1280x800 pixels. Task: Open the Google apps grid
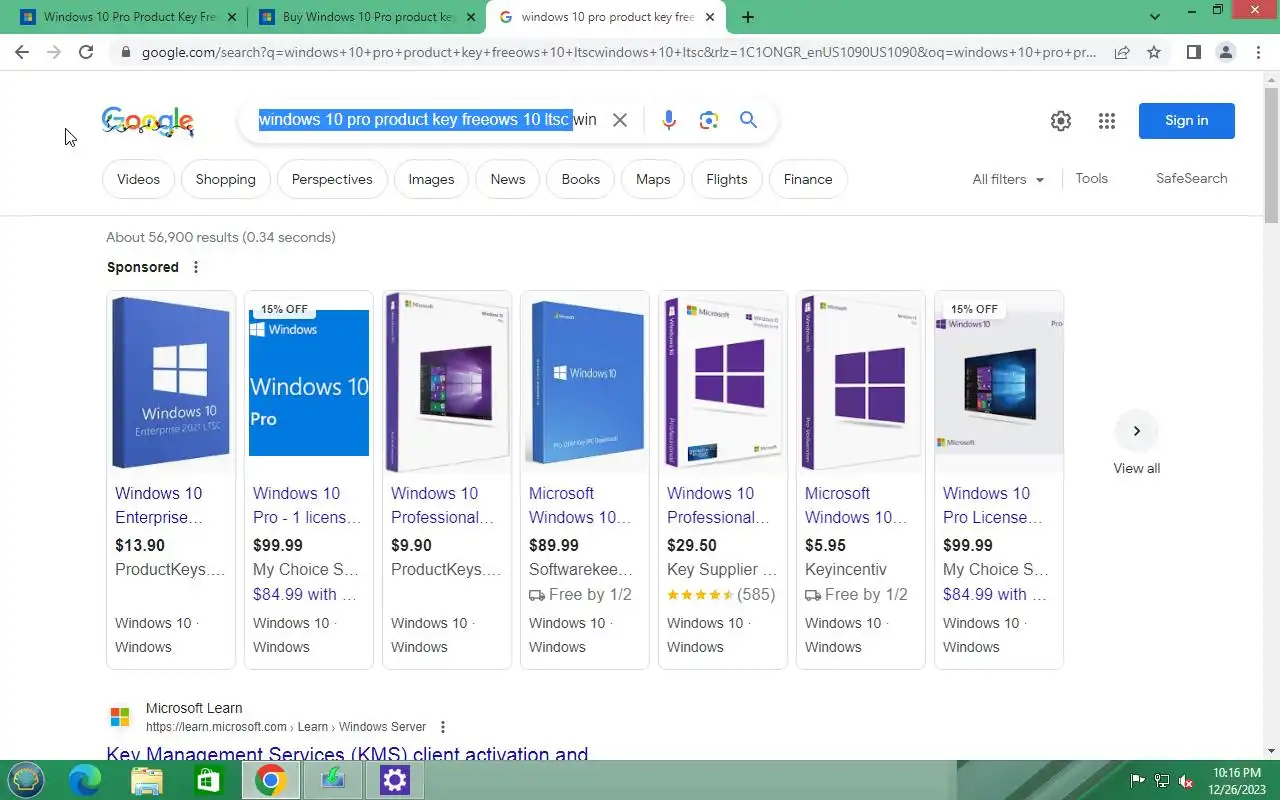click(x=1106, y=121)
